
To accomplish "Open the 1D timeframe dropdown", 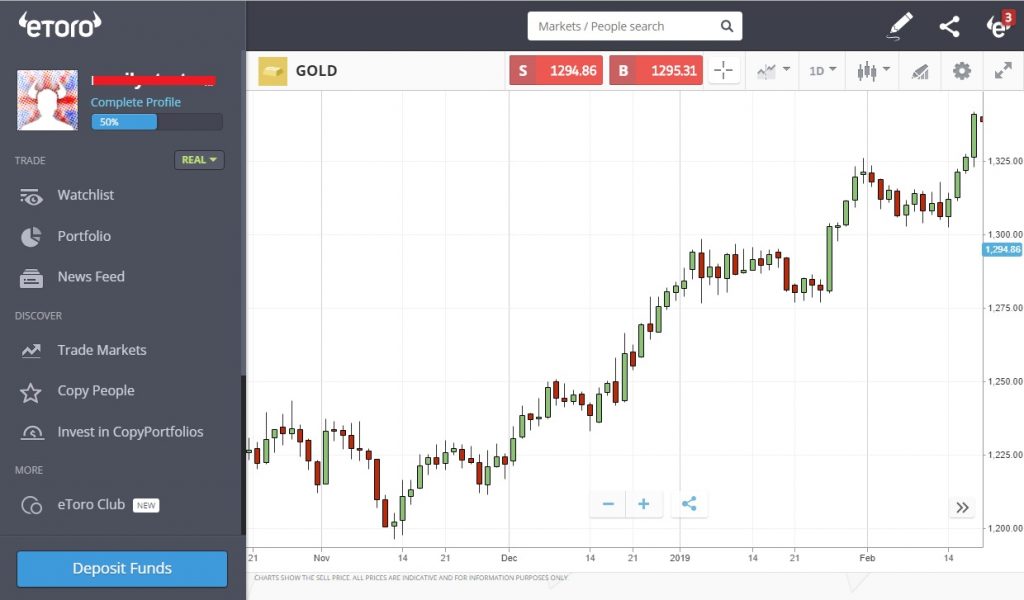I will pos(824,71).
